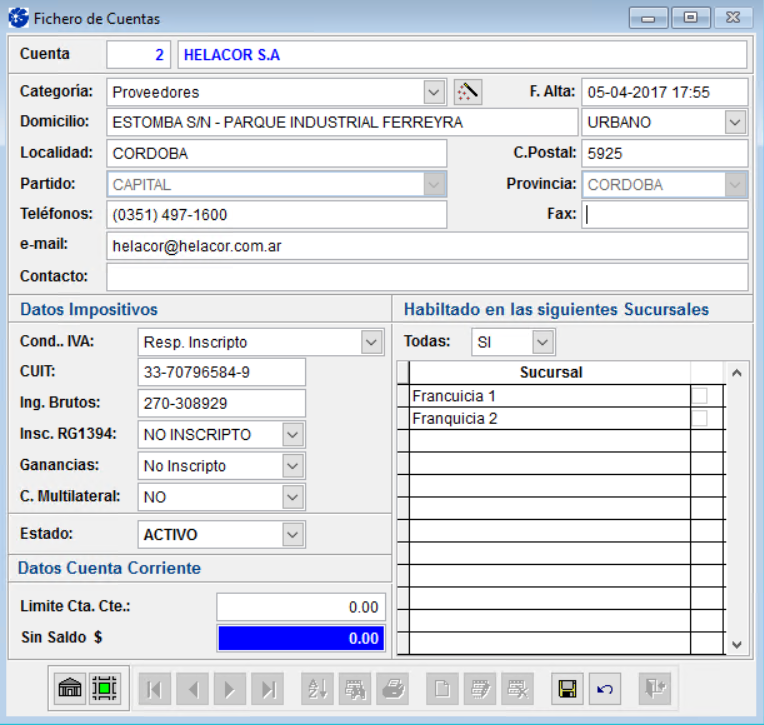The height and width of the screenshot is (725, 764).
Task: Click the delete record icon
Action: pyautogui.click(x=517, y=689)
